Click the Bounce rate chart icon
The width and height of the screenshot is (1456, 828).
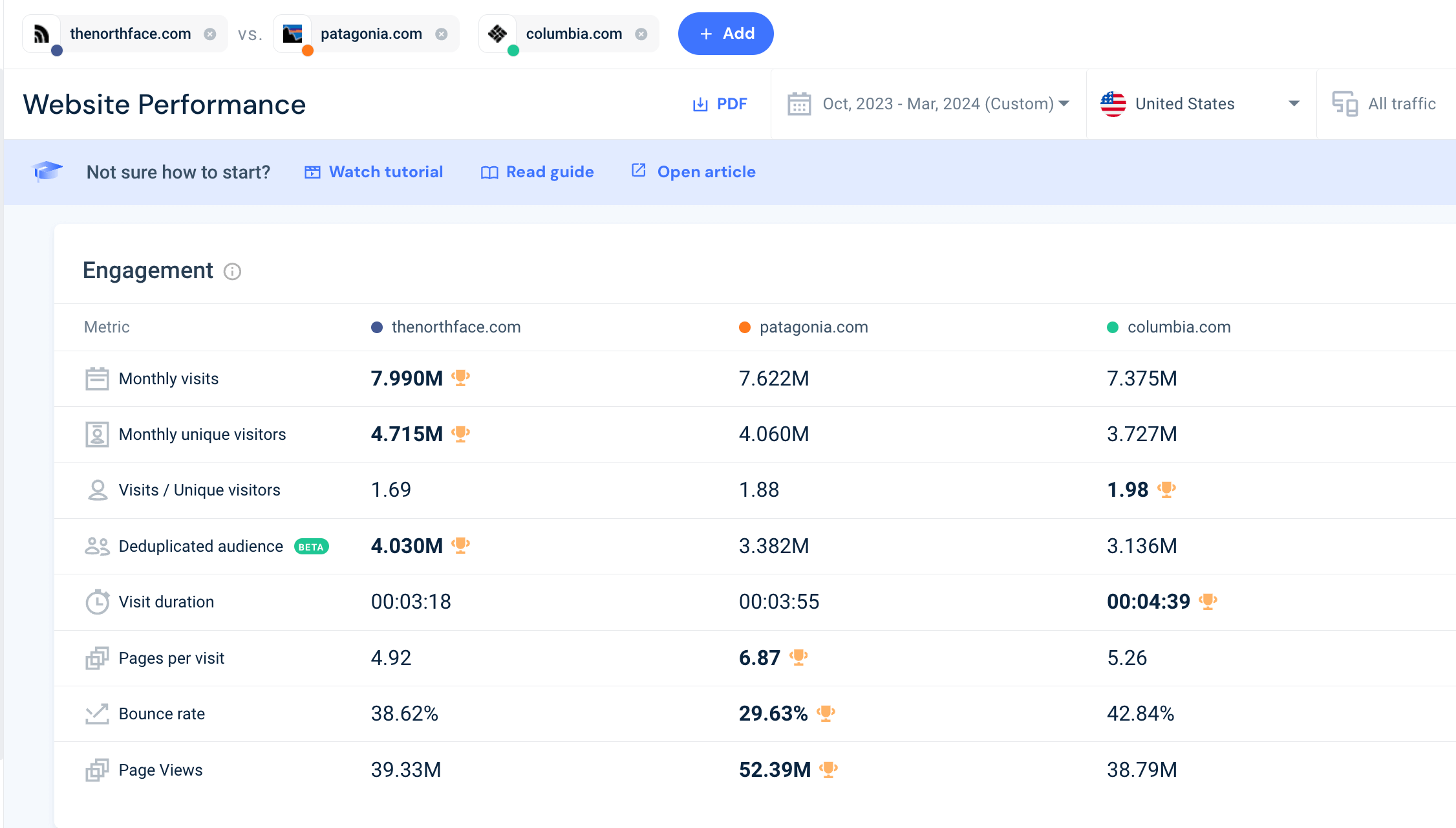[97, 714]
